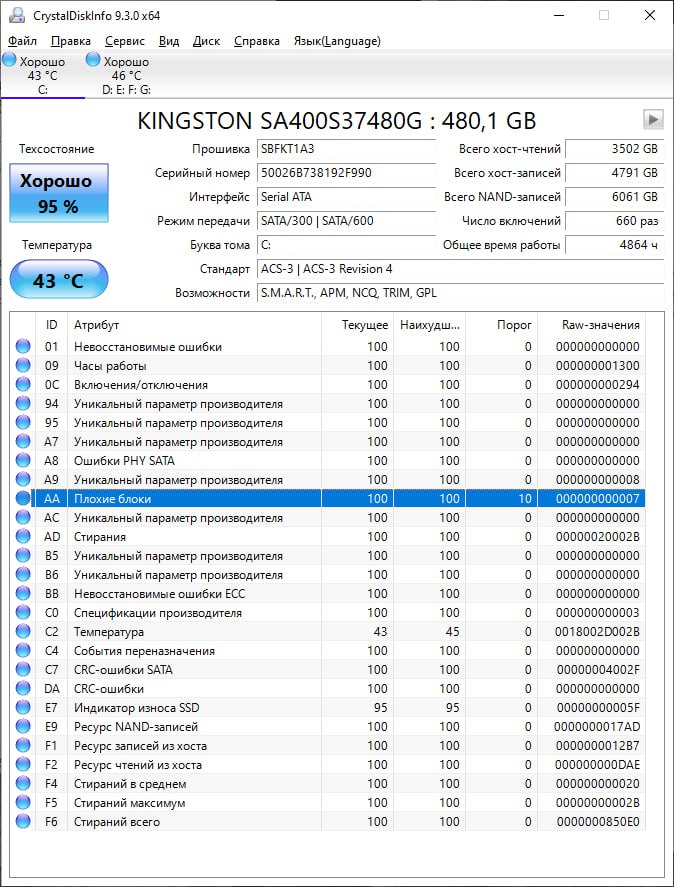The height and width of the screenshot is (887, 674).
Task: Click the Текущее column header
Action: (x=358, y=325)
